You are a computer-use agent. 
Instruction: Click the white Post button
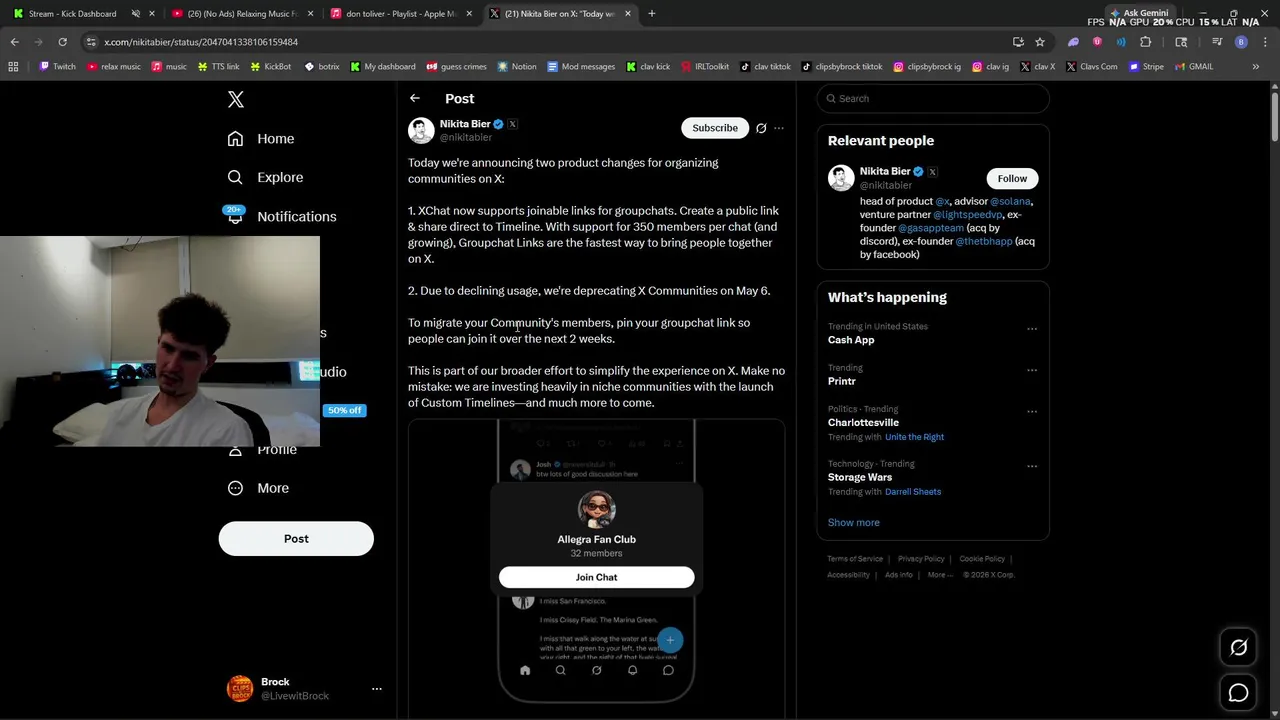(x=296, y=538)
